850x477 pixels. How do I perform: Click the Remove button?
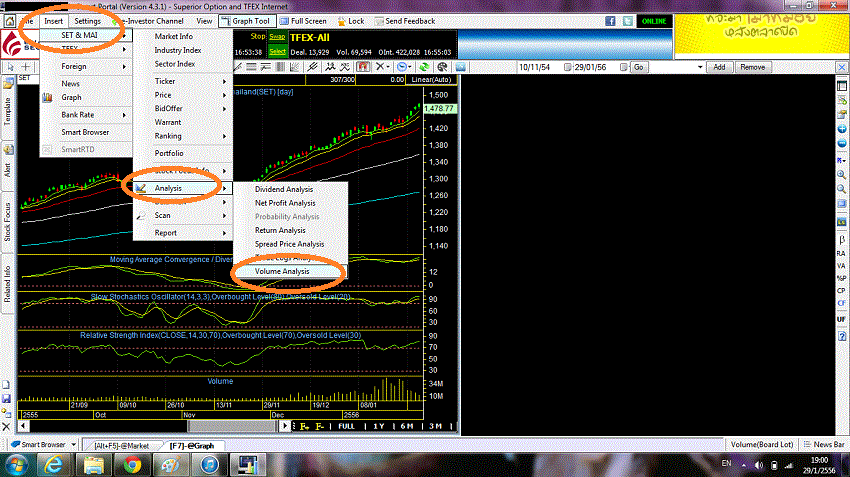click(752, 67)
